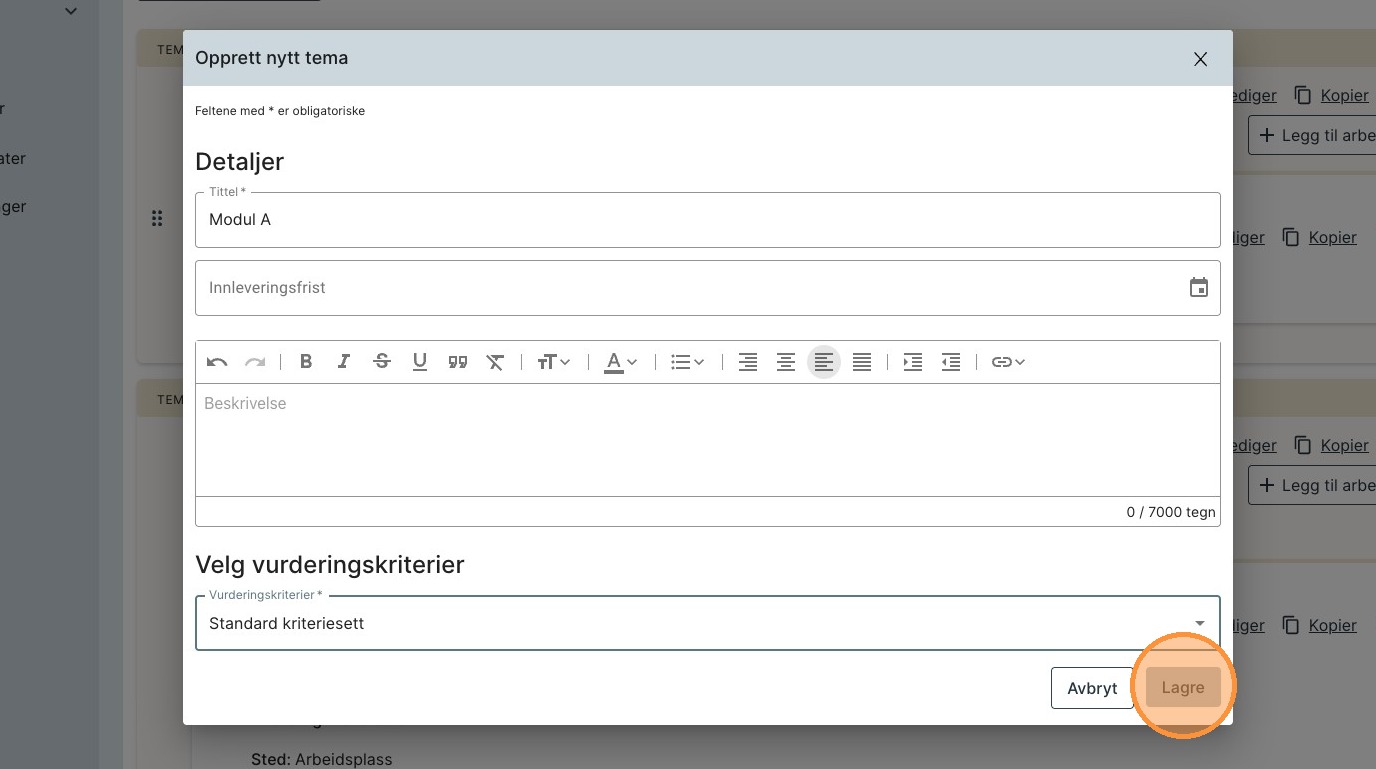Toggle underline formatting
Image resolution: width=1376 pixels, height=769 pixels.
[420, 362]
